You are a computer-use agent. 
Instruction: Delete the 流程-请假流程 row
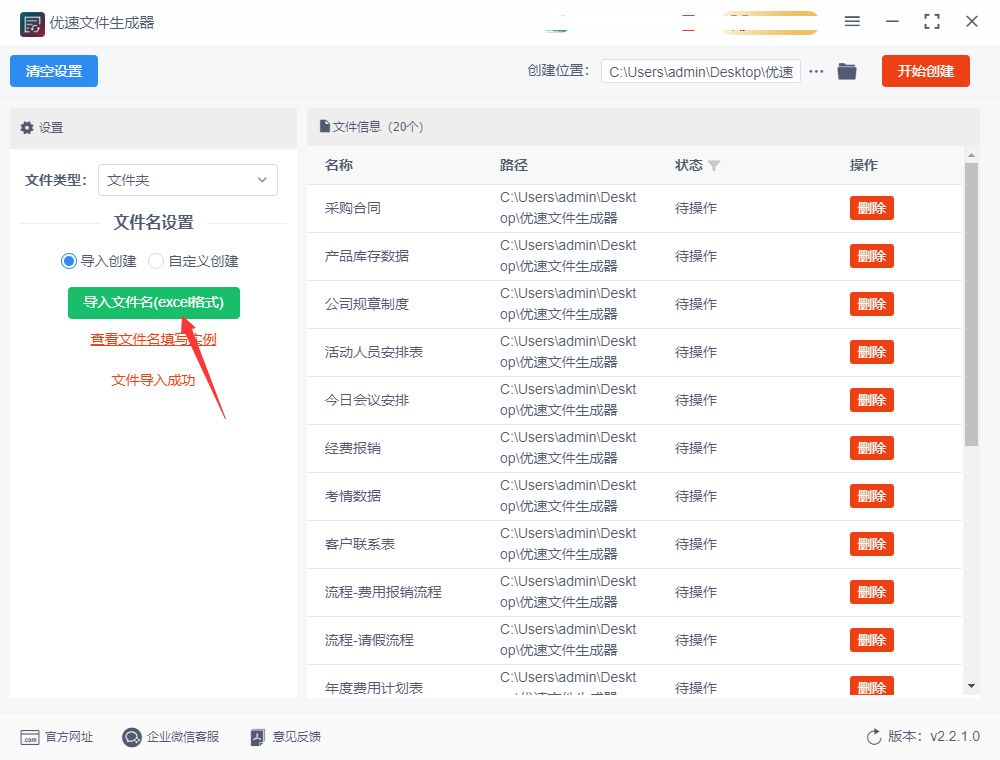click(x=871, y=640)
